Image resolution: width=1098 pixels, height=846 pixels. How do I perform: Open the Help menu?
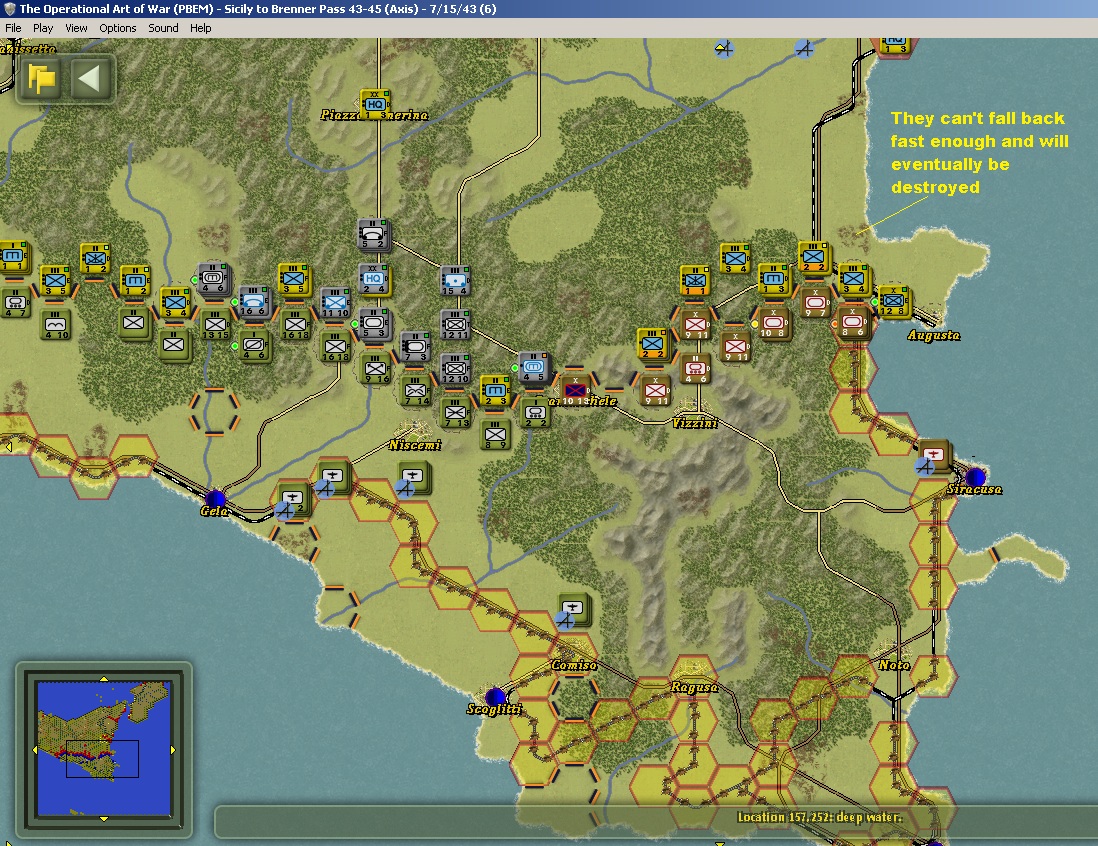201,28
